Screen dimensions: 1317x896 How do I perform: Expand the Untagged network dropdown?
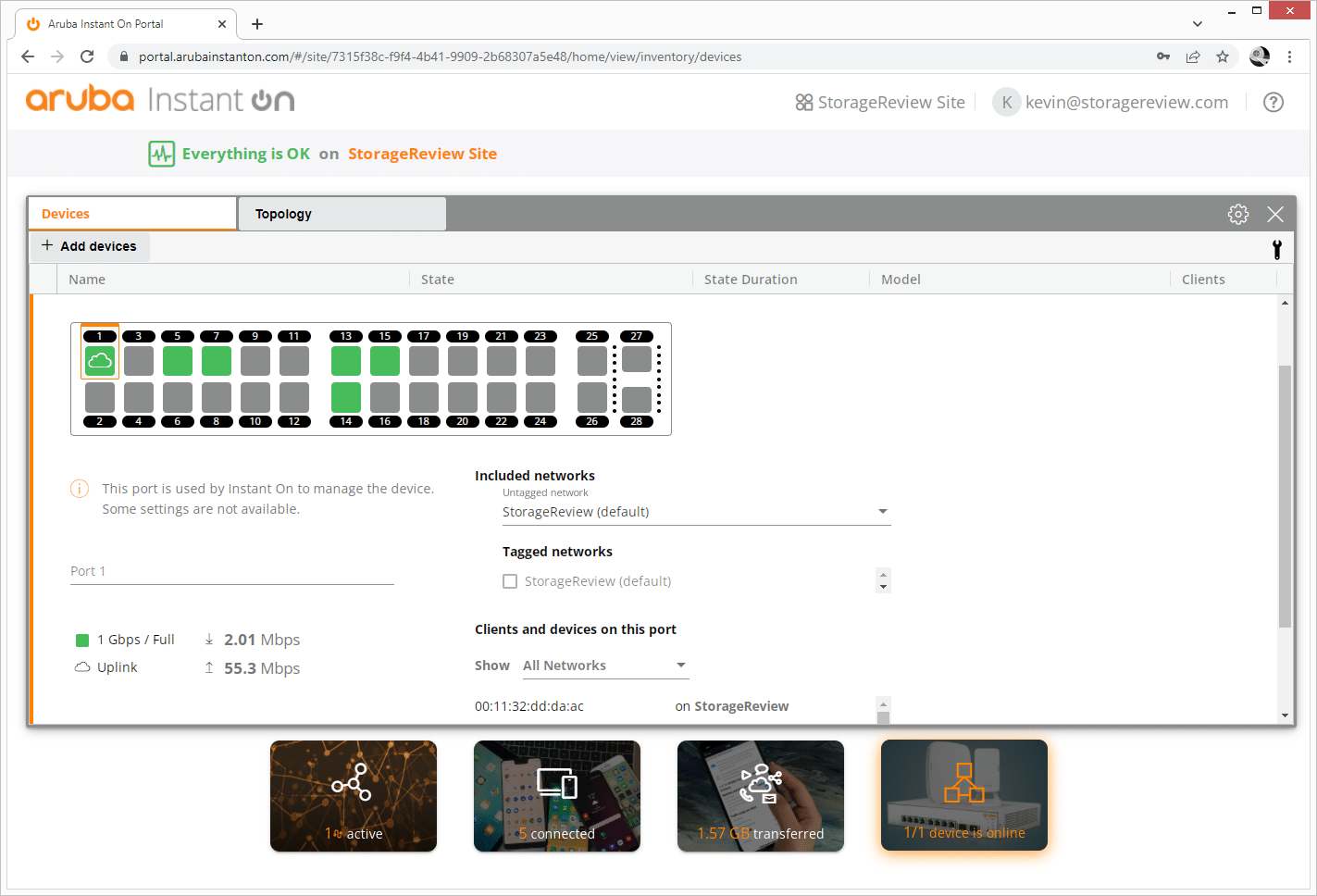point(696,512)
